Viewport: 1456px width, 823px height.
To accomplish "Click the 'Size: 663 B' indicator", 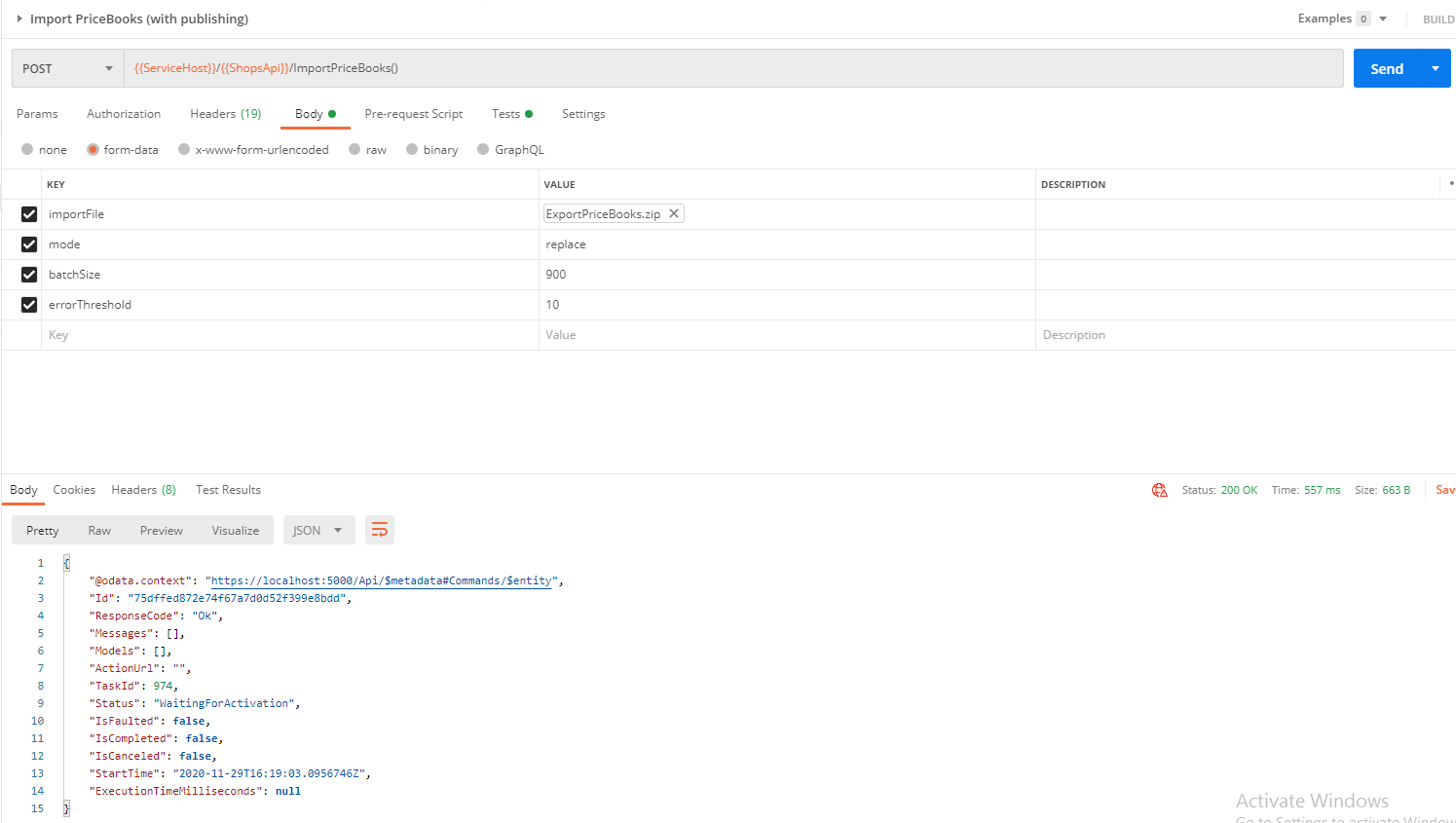I will pyautogui.click(x=1382, y=490).
